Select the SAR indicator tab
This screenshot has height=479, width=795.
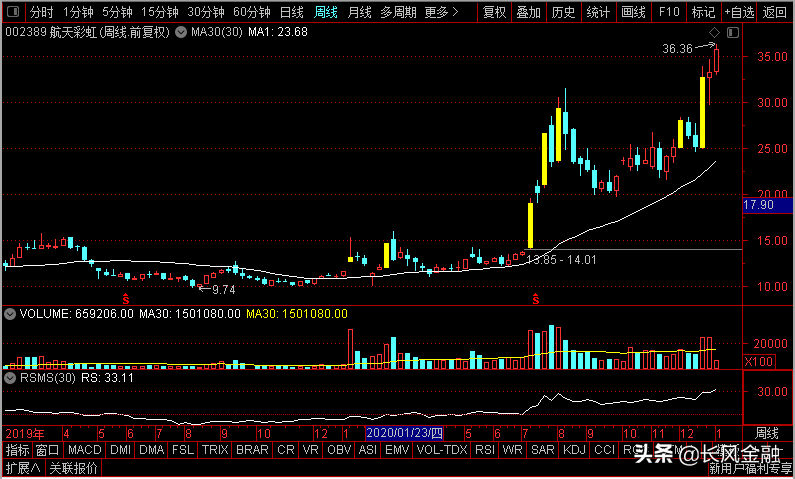click(x=543, y=450)
